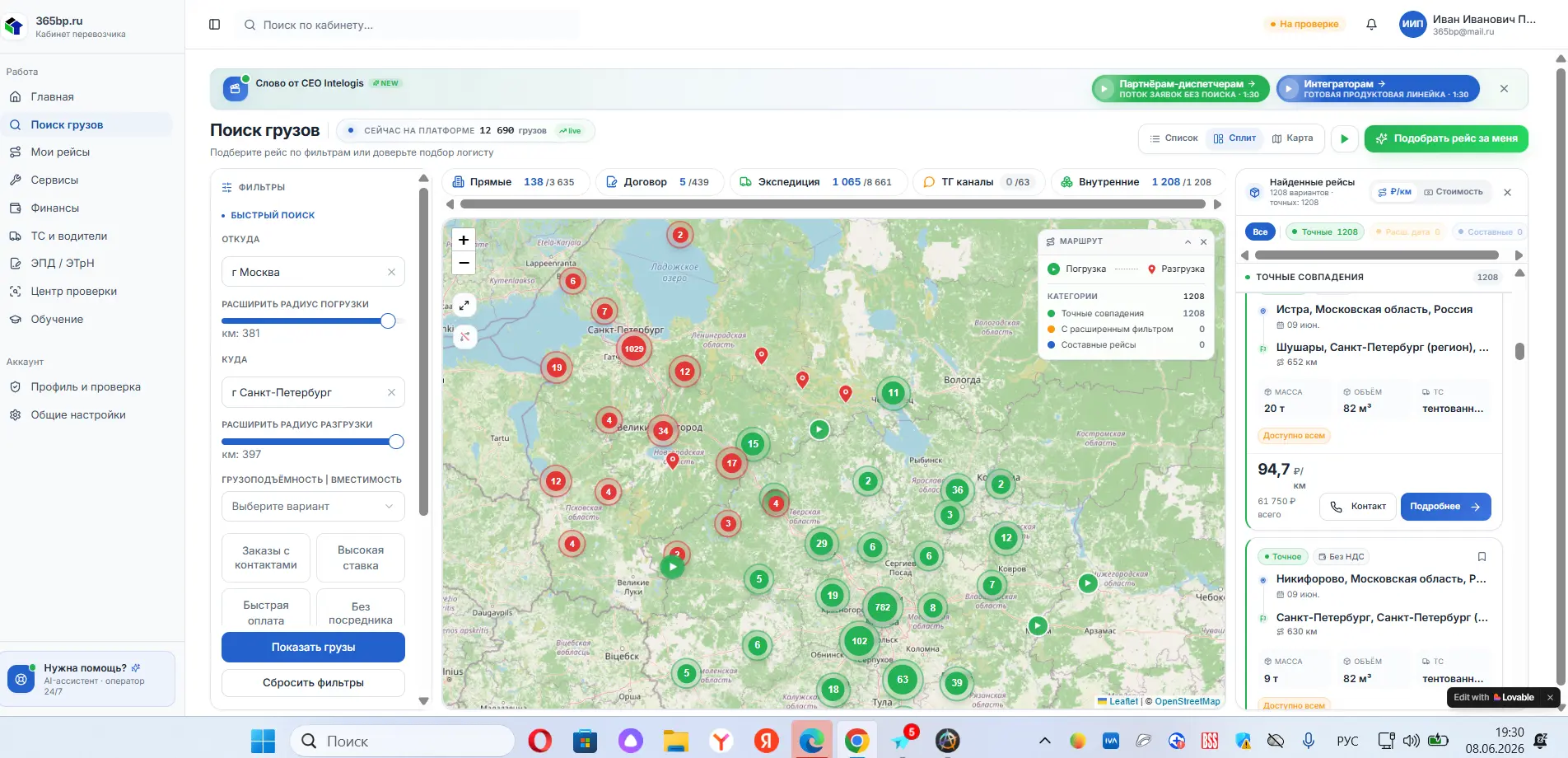
Task: Open the notifications bell
Action: tap(1371, 25)
